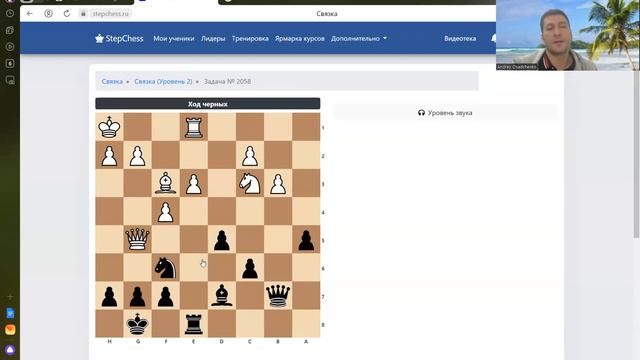Image resolution: width=640 pixels, height=360 pixels.
Task: Select the white queen on g5
Action: (138, 240)
